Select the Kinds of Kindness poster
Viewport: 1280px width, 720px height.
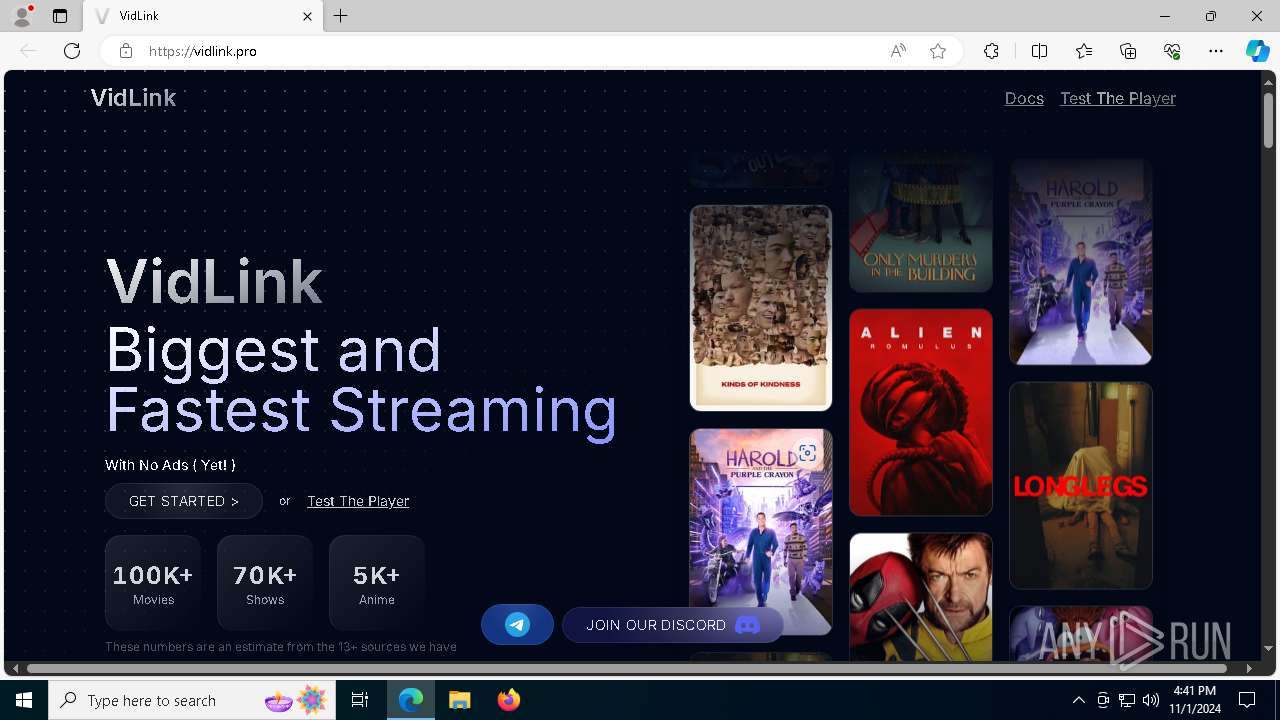[x=761, y=308]
